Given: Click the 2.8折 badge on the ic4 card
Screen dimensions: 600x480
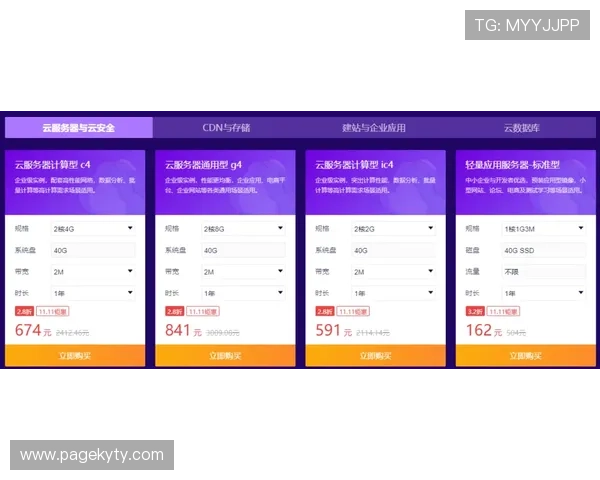Looking at the screenshot, I should click(325, 312).
